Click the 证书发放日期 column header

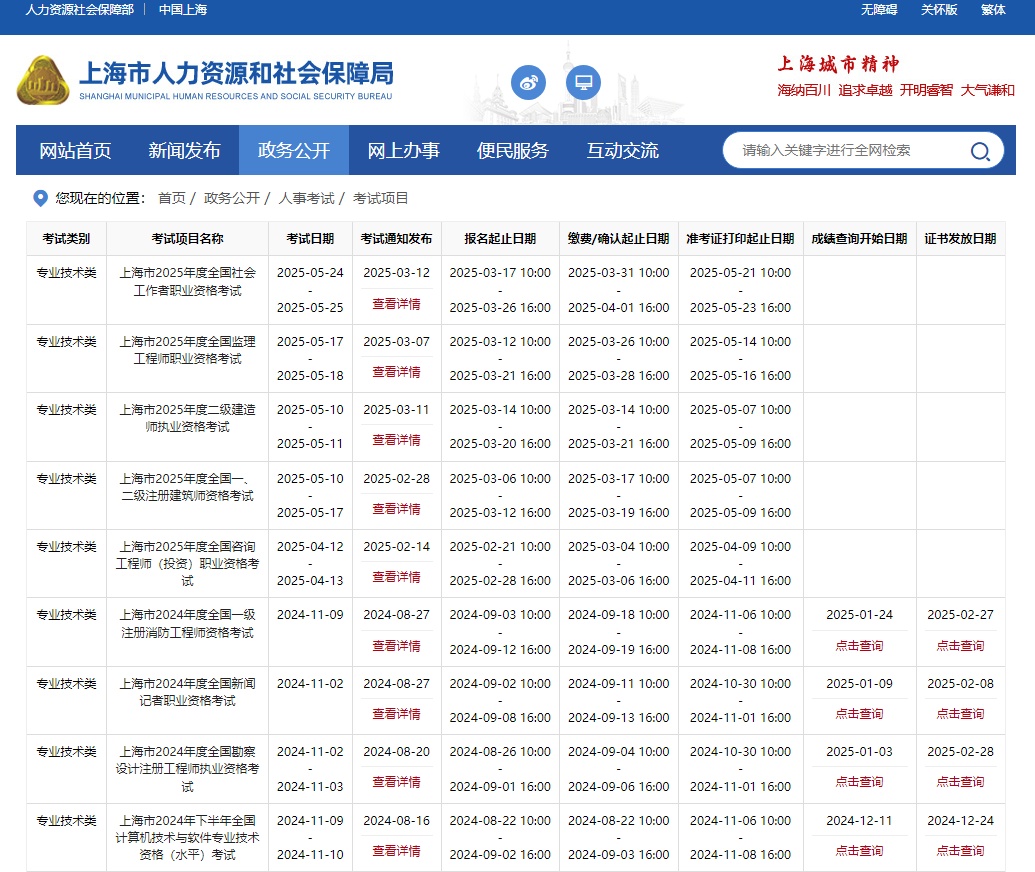coord(960,239)
